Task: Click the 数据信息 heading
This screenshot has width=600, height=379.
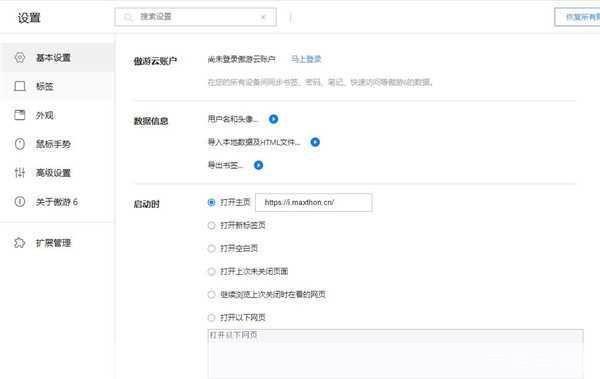Action: point(151,121)
